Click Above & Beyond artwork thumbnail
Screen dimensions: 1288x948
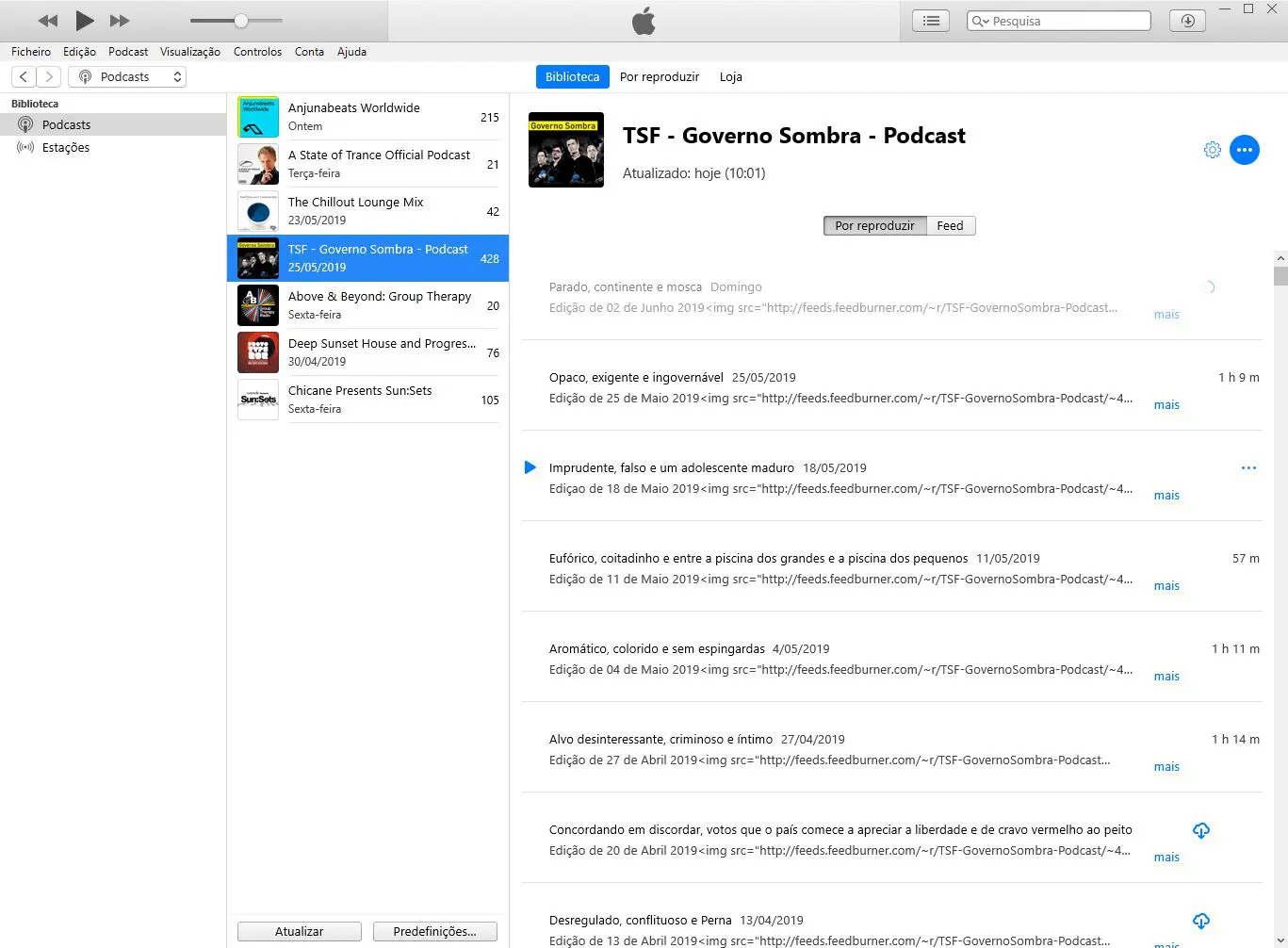pos(258,305)
